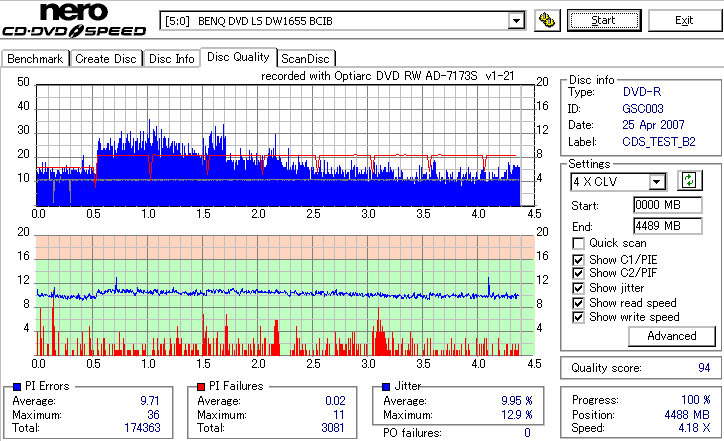Click PI Errors maximum value 36
Viewport: 724px width, 441px height.
click(153, 415)
